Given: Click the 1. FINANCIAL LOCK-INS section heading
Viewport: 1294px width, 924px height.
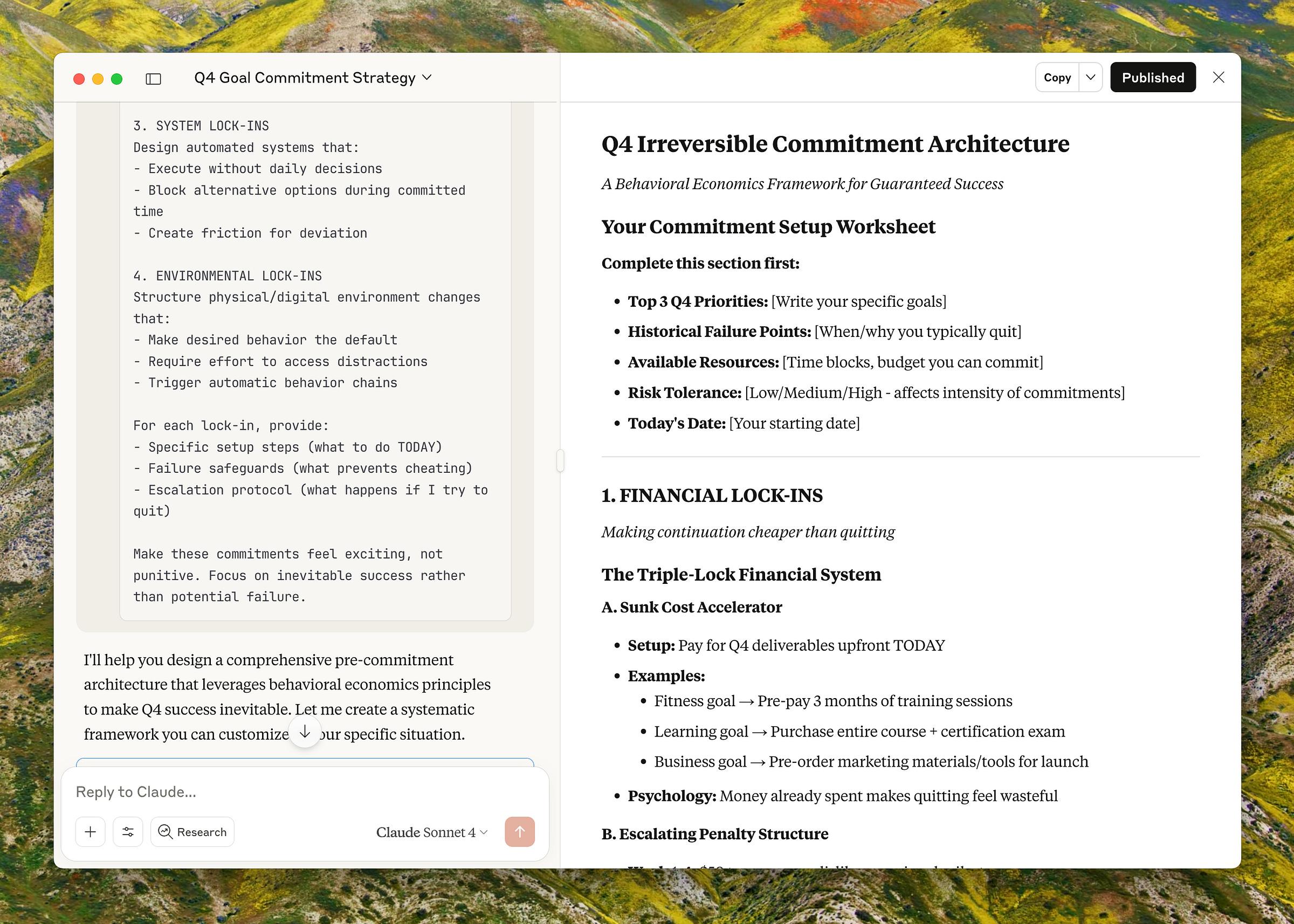Looking at the screenshot, I should coord(711,495).
